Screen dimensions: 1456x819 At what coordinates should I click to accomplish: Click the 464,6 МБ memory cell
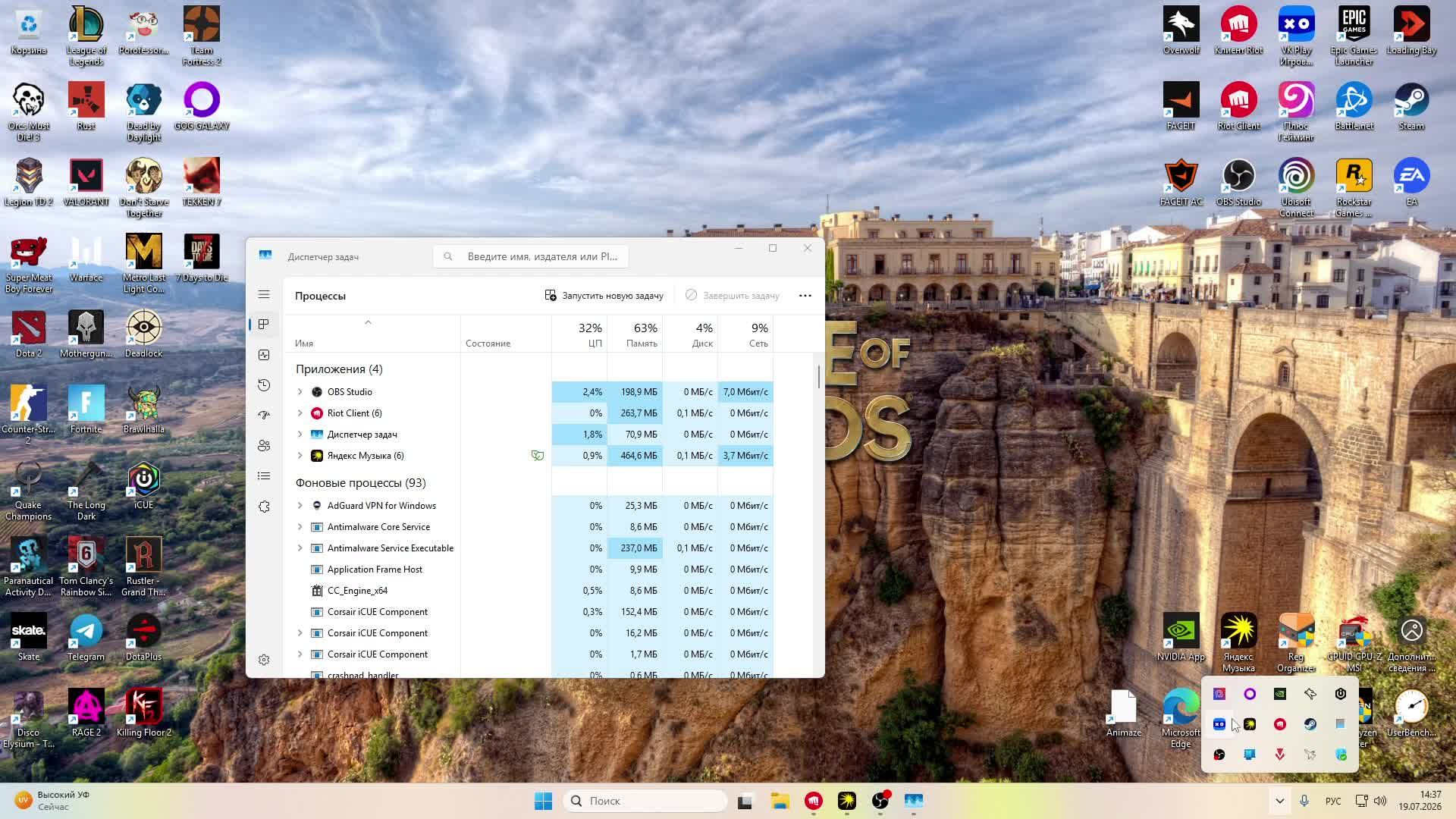(635, 456)
